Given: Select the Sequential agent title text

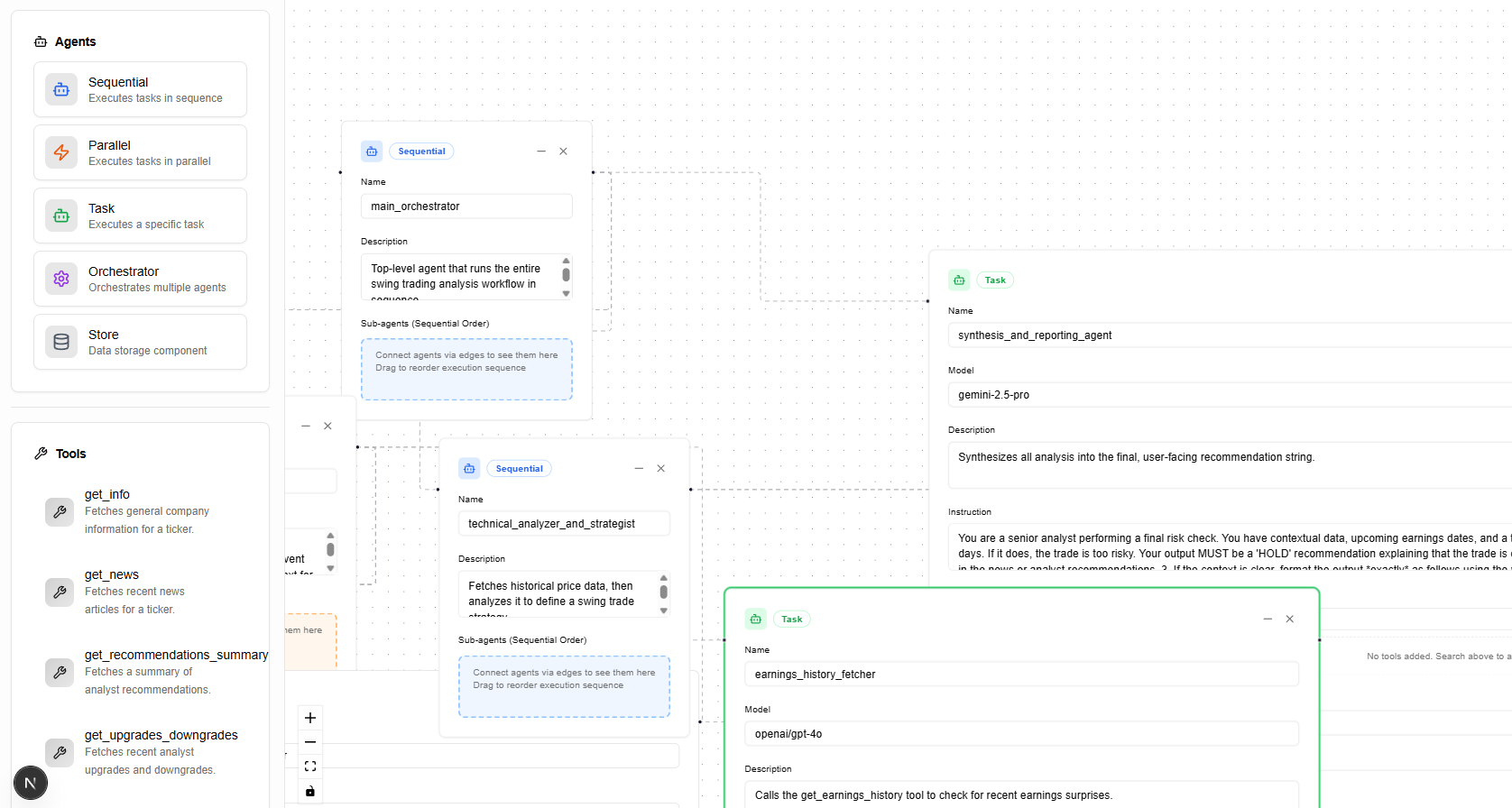Looking at the screenshot, I should 118,82.
